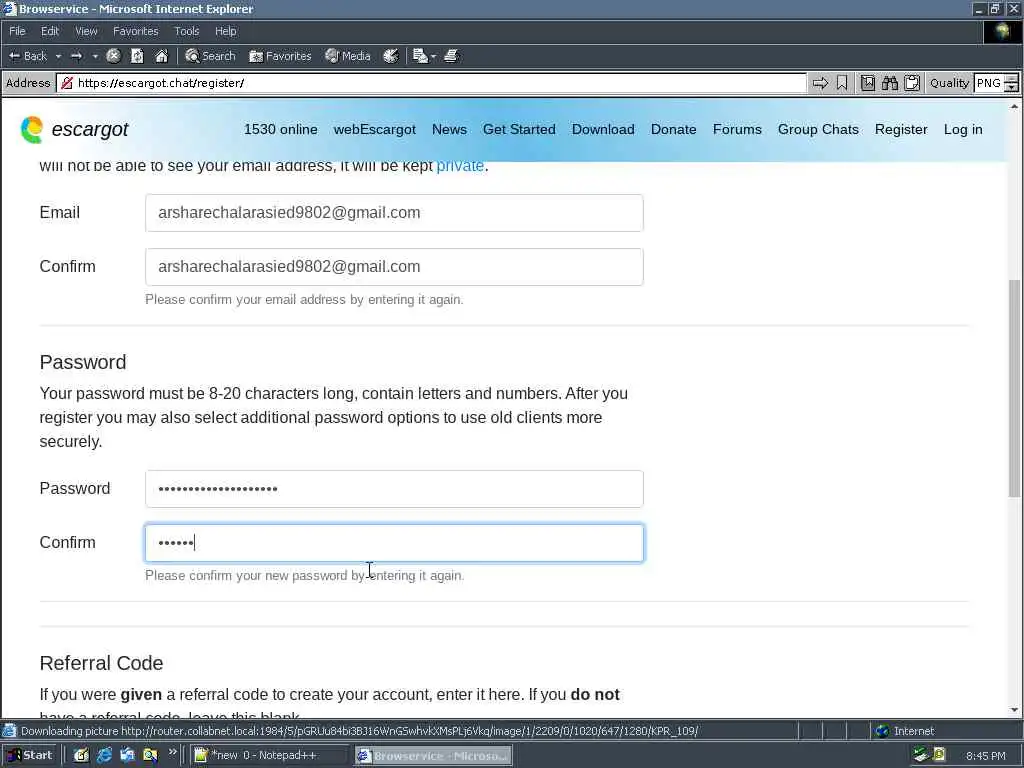
Task: Open the View menu
Action: click(x=86, y=31)
